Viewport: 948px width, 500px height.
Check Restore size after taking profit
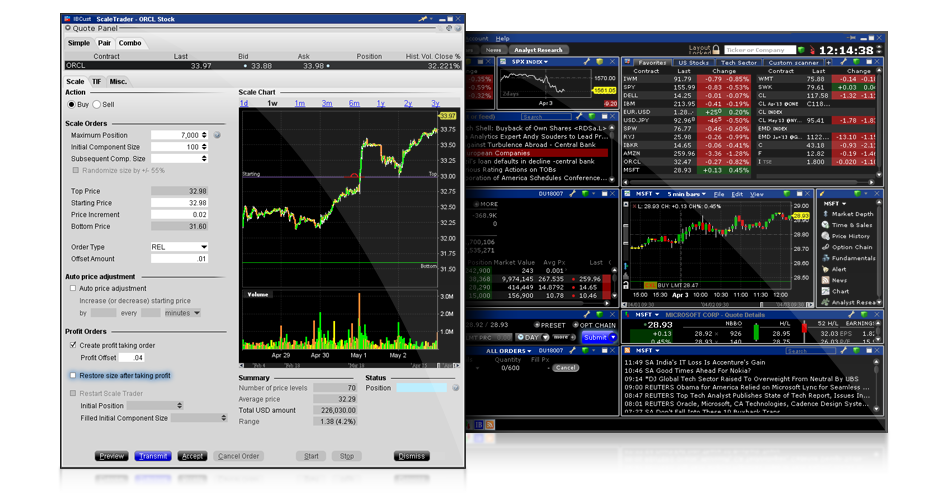73,375
